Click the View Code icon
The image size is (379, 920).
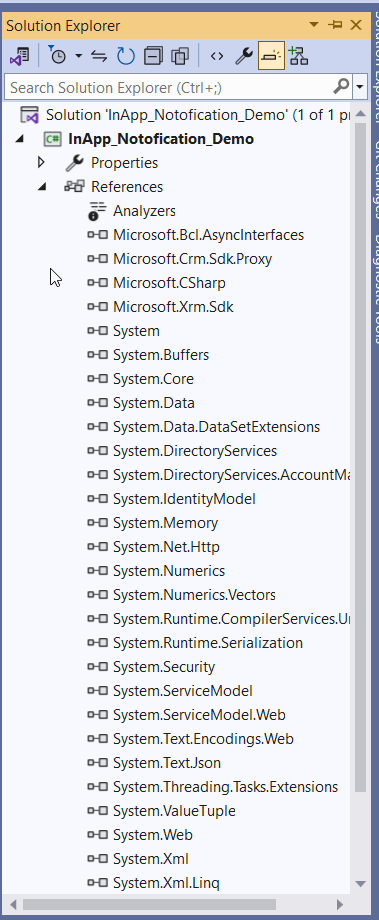point(216,56)
